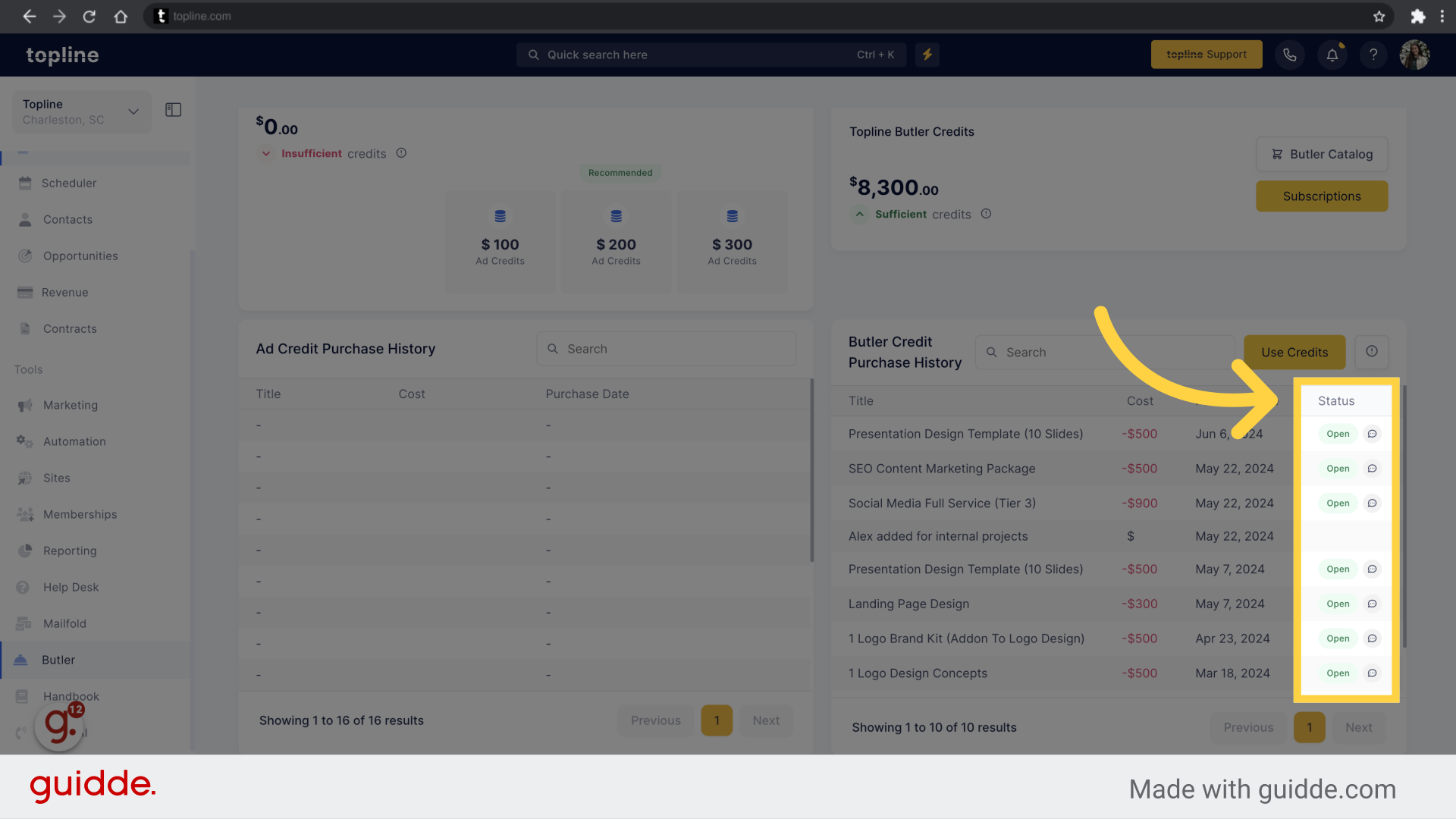Open notifications bell icon
The image size is (1456, 819).
point(1332,55)
